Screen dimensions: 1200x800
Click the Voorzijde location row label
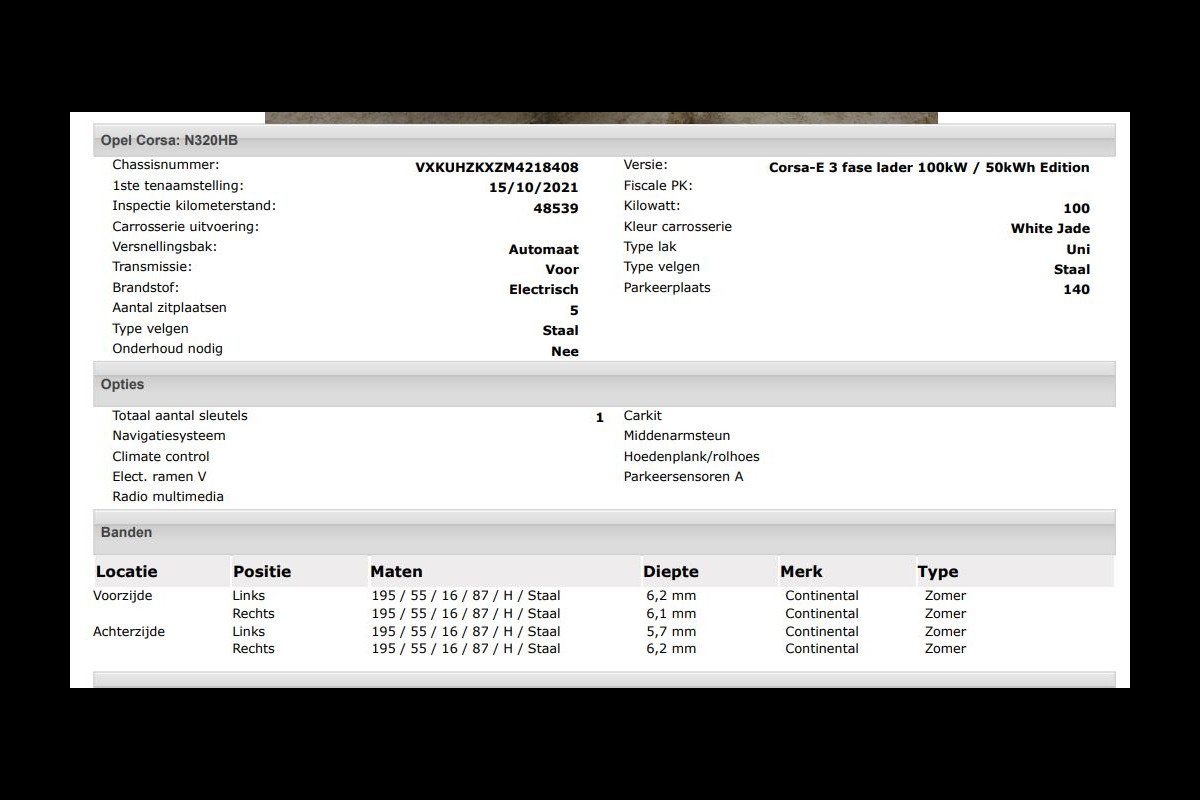point(123,596)
